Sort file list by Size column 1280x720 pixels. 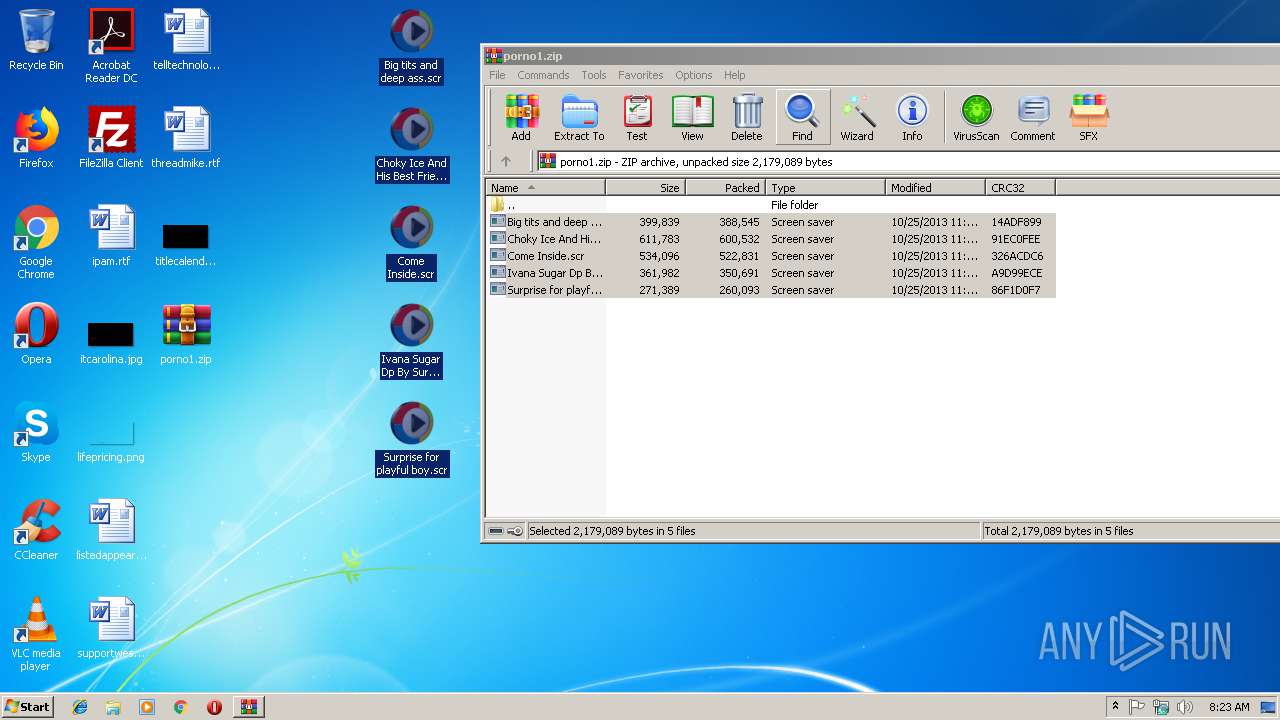pos(646,188)
